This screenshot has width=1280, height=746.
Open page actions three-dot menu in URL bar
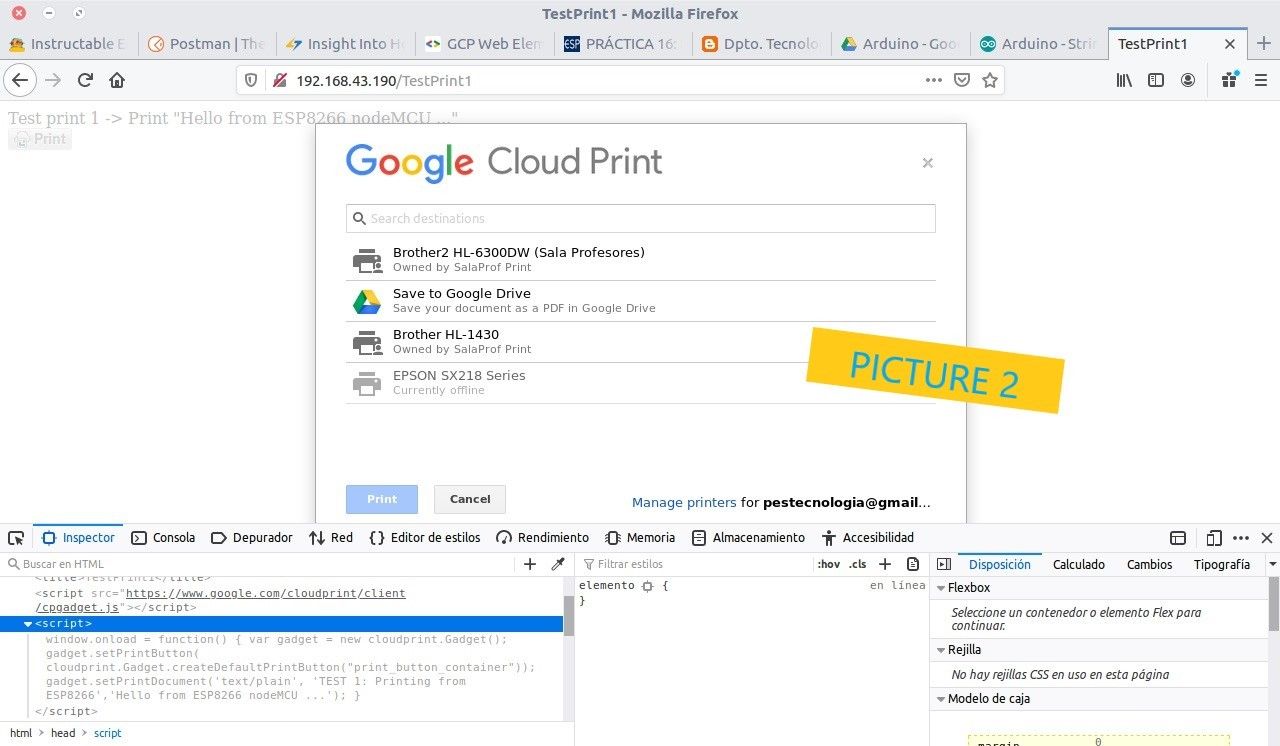click(x=934, y=80)
